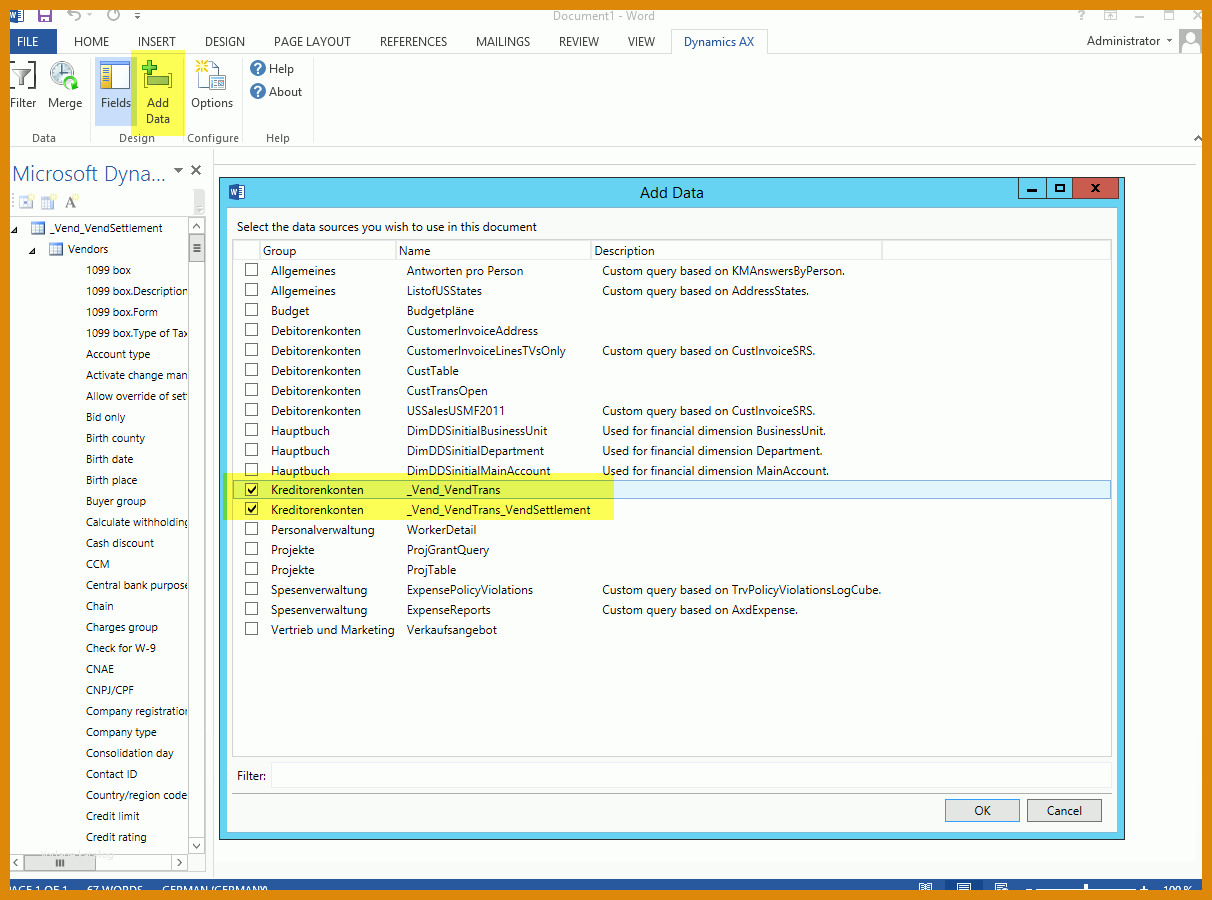This screenshot has height=900, width=1212.
Task: Click the Redo icon in Quick Access toolbar
Action: [113, 15]
